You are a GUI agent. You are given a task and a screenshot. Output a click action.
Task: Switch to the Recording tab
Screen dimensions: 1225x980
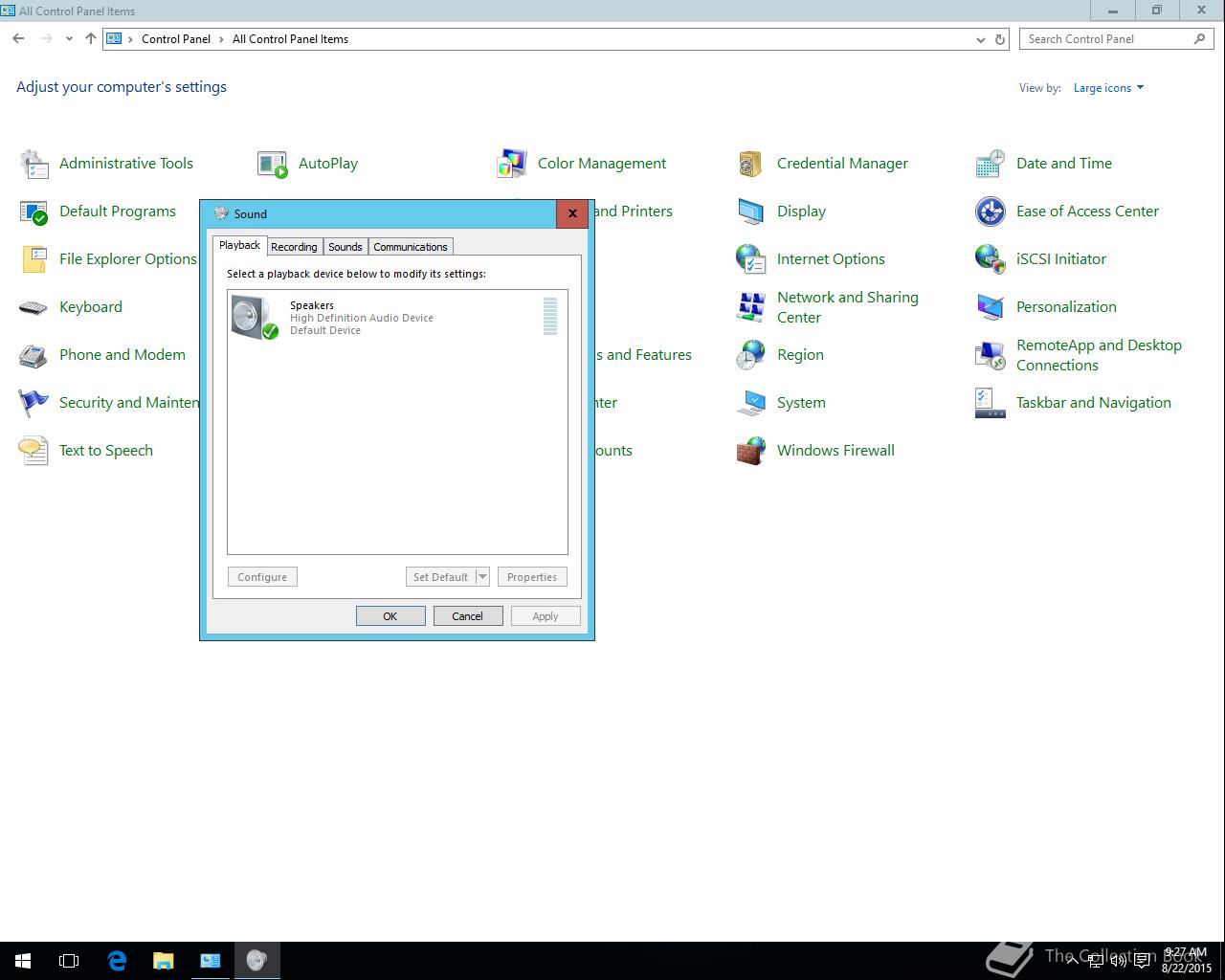pyautogui.click(x=294, y=247)
